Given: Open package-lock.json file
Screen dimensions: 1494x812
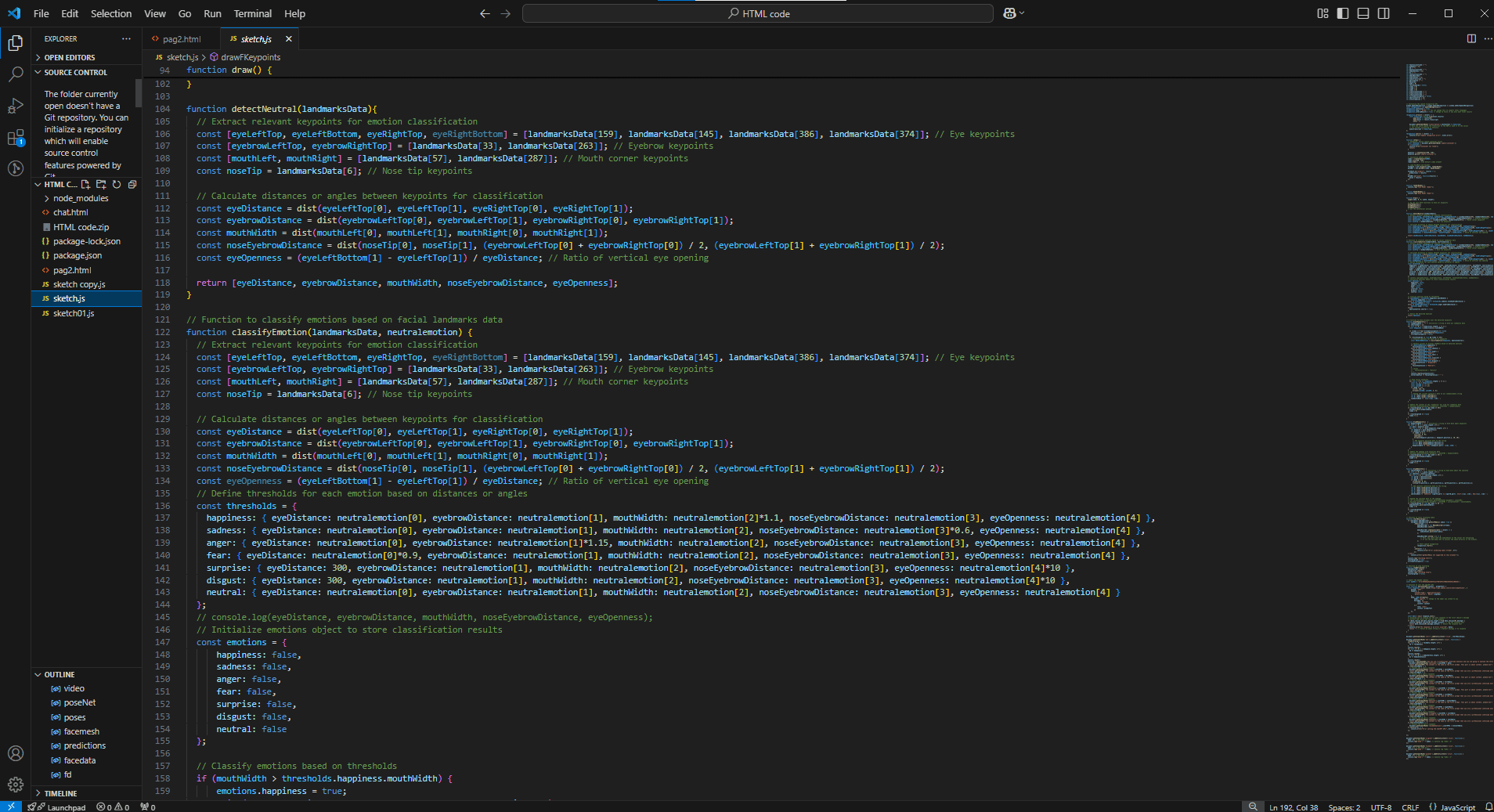Looking at the screenshot, I should click(x=86, y=241).
